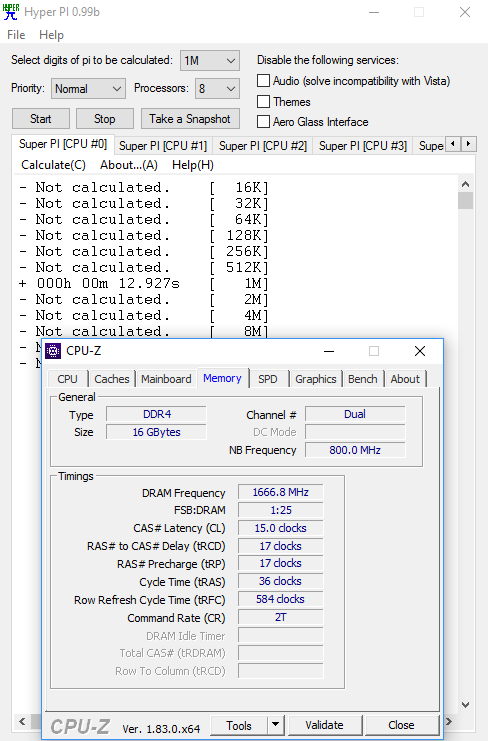Image resolution: width=488 pixels, height=741 pixels.
Task: Open the Help(H) menu
Action: (x=193, y=165)
